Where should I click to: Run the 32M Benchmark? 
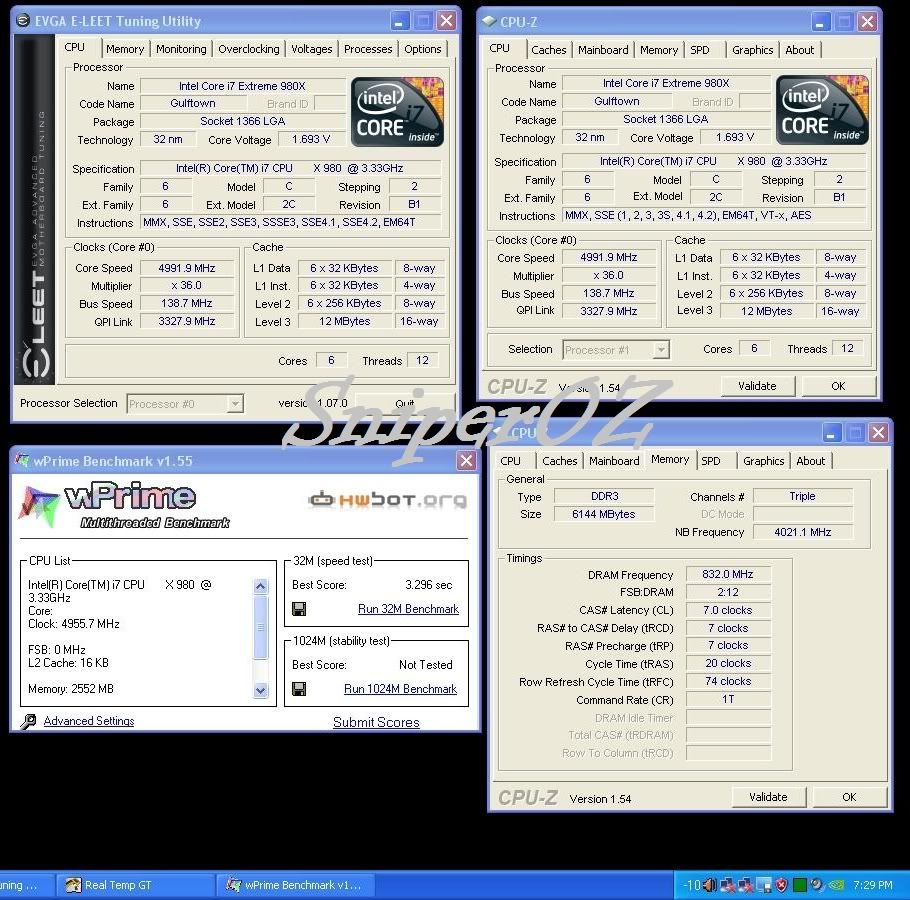point(408,609)
